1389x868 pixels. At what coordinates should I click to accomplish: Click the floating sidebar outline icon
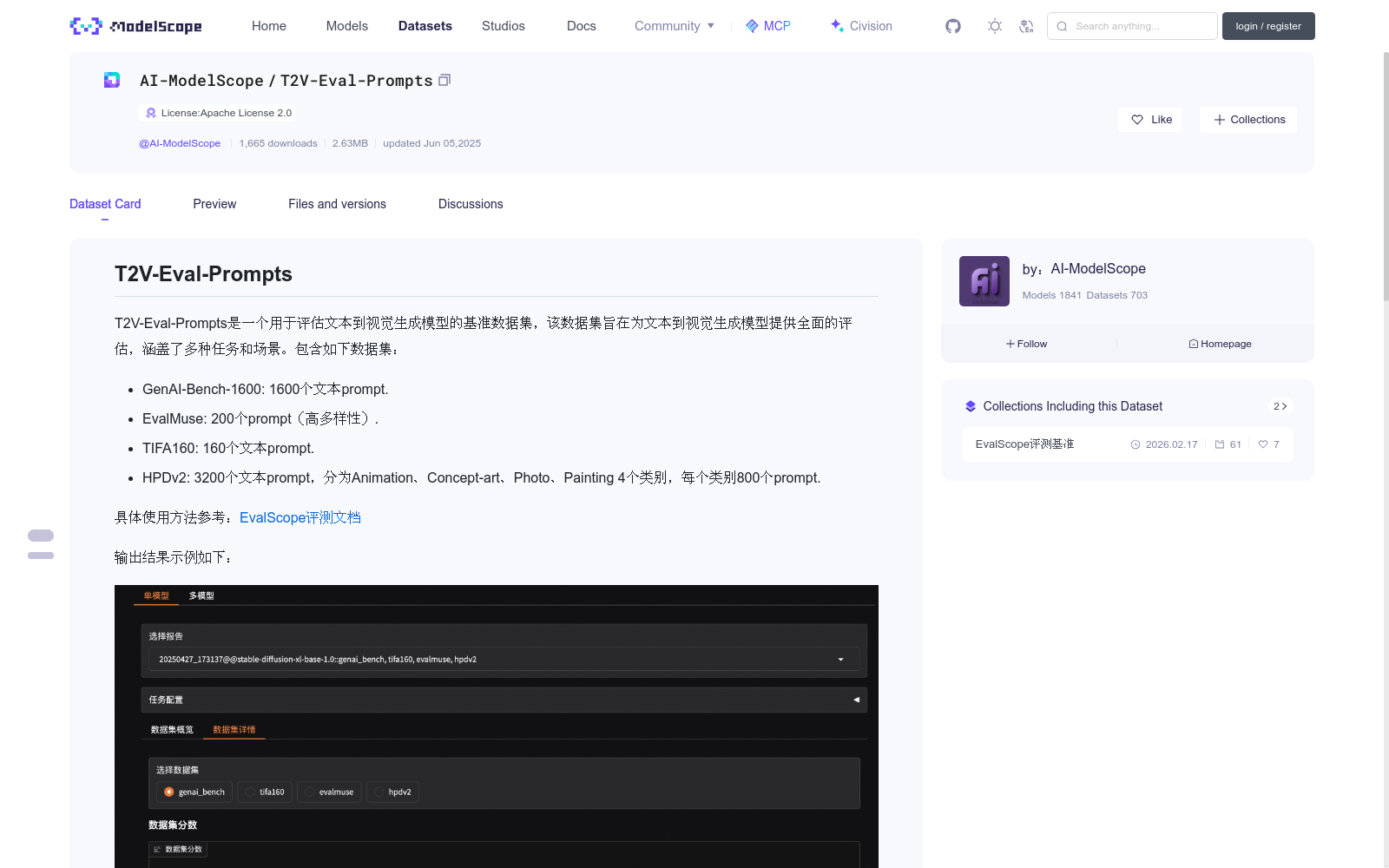41,544
